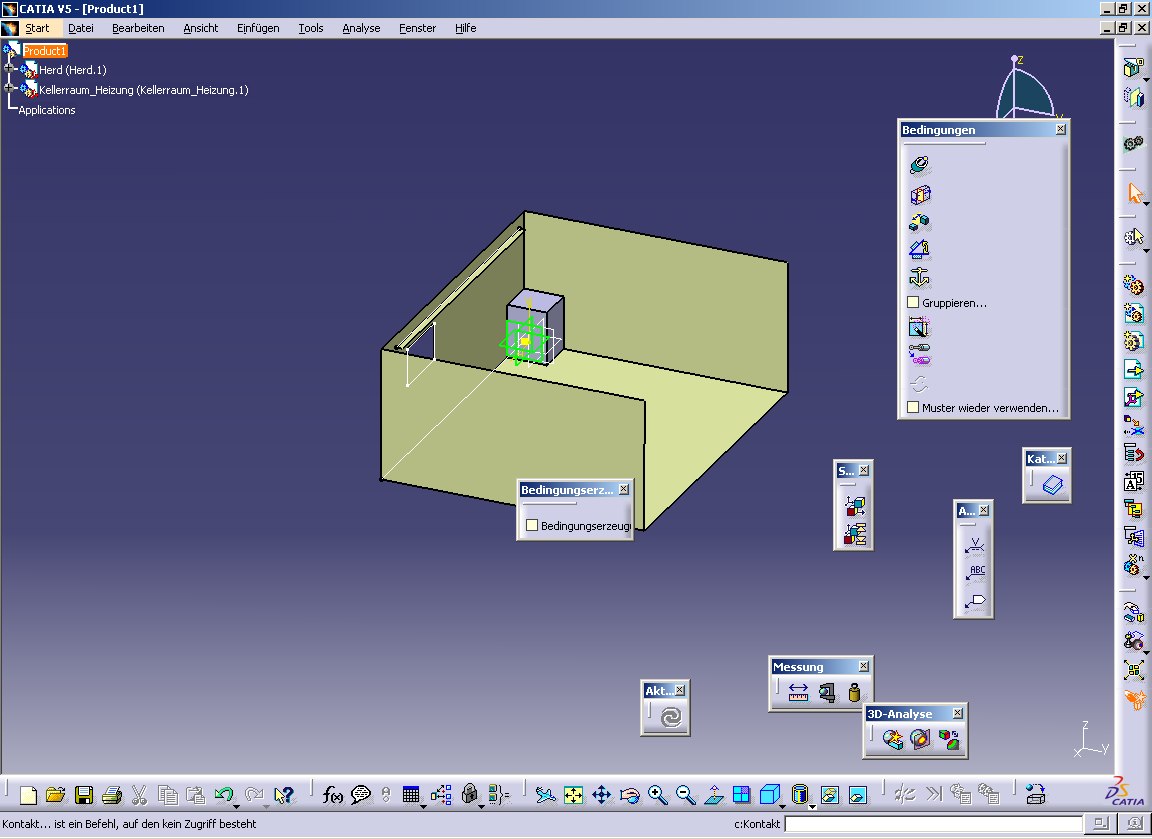1152x839 pixels.
Task: Open the Analyse menu
Action: pyautogui.click(x=361, y=28)
